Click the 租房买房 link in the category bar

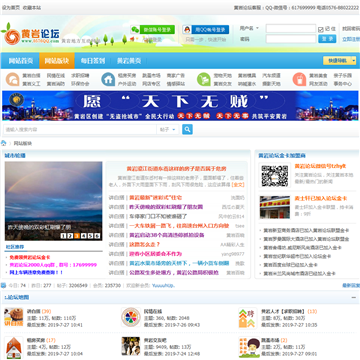pyautogui.click(x=127, y=76)
